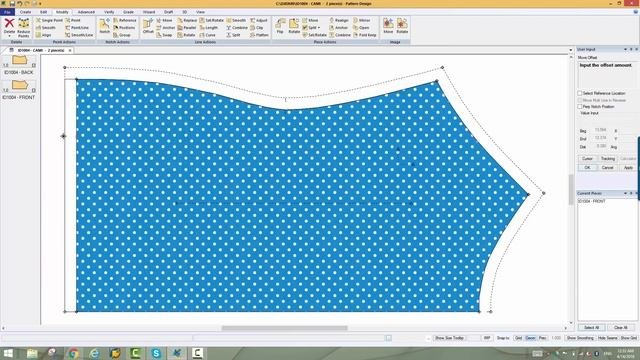640x360 pixels.
Task: Open the Delete dropdown arrow
Action: pyautogui.click(x=9, y=37)
